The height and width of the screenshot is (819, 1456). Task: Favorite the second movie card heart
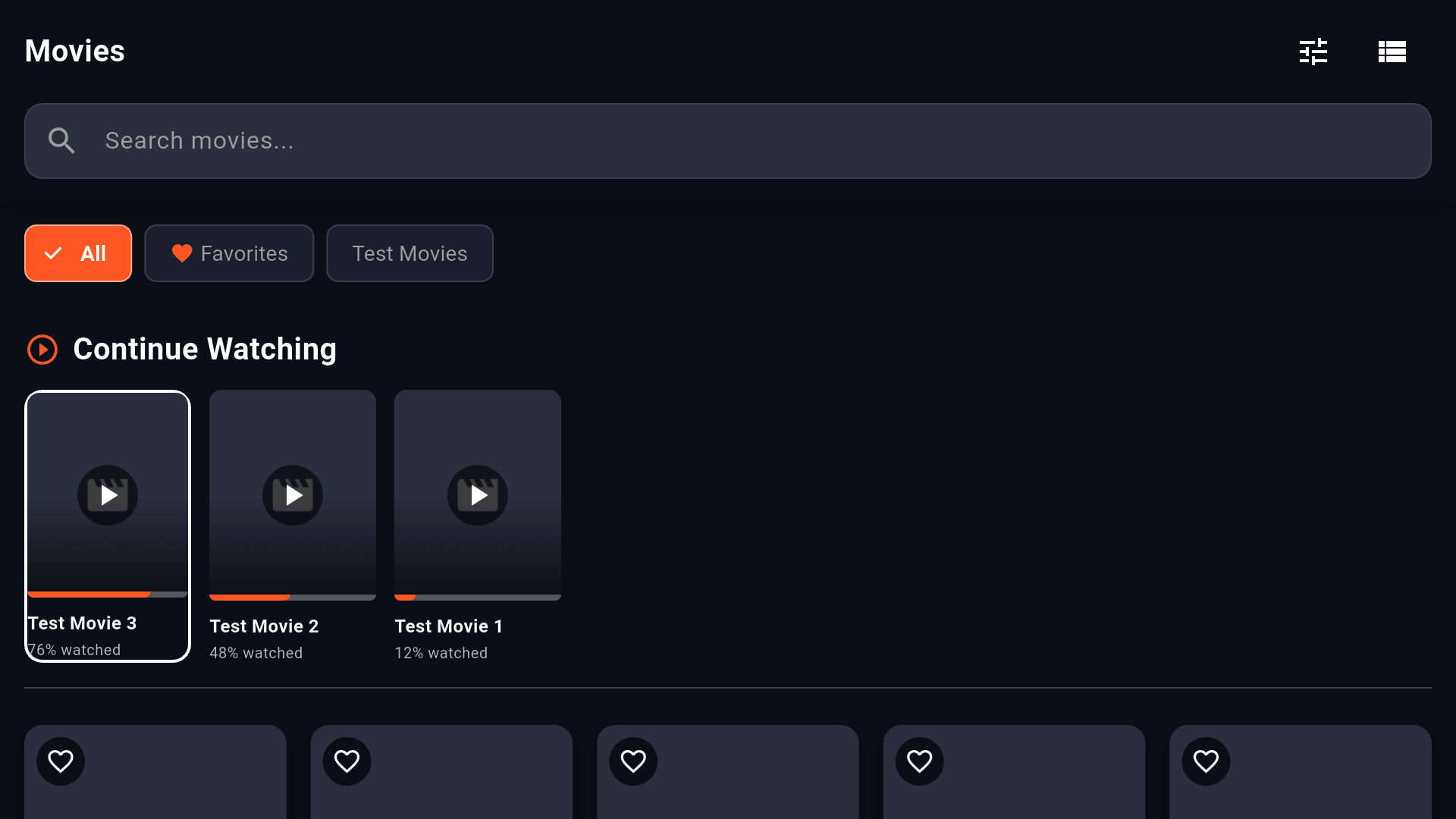pyautogui.click(x=347, y=761)
